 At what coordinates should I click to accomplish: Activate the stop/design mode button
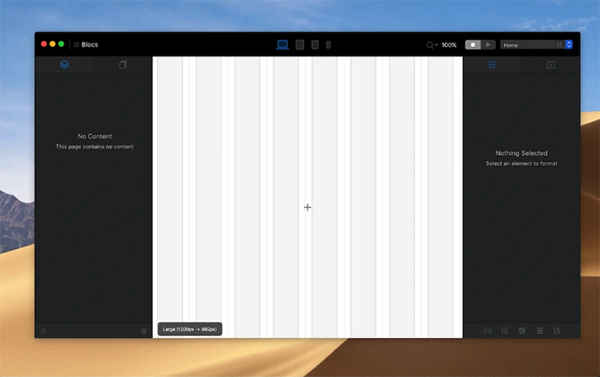coord(473,45)
